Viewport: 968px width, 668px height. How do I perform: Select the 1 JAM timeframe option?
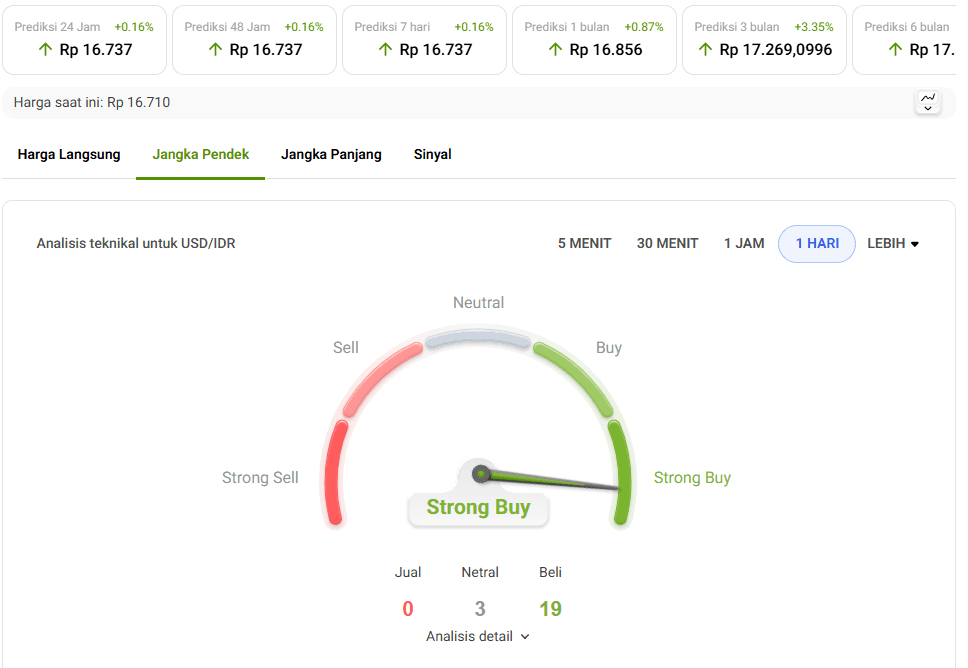pos(744,243)
